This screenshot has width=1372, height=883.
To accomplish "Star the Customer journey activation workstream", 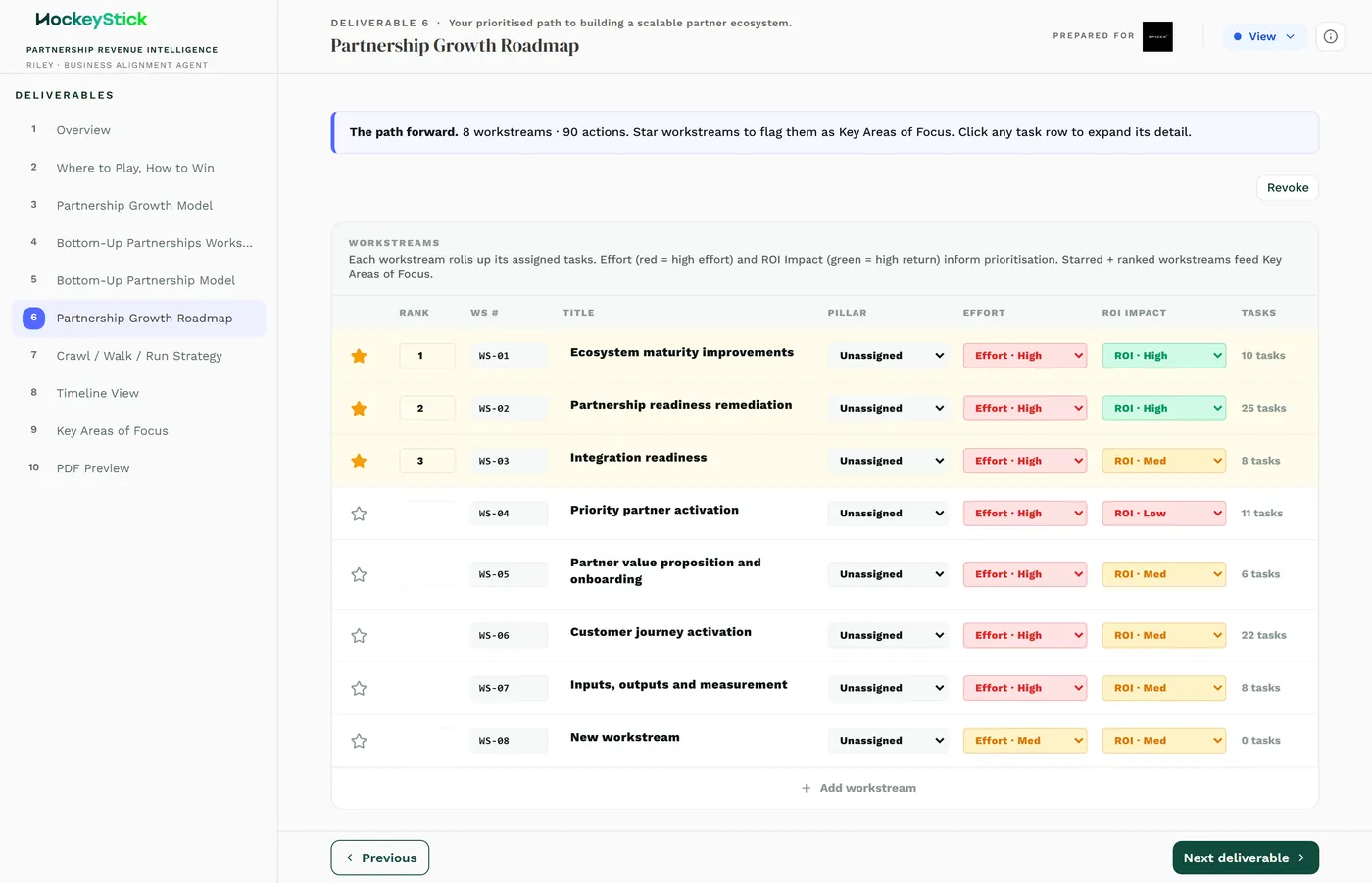I will [359, 636].
